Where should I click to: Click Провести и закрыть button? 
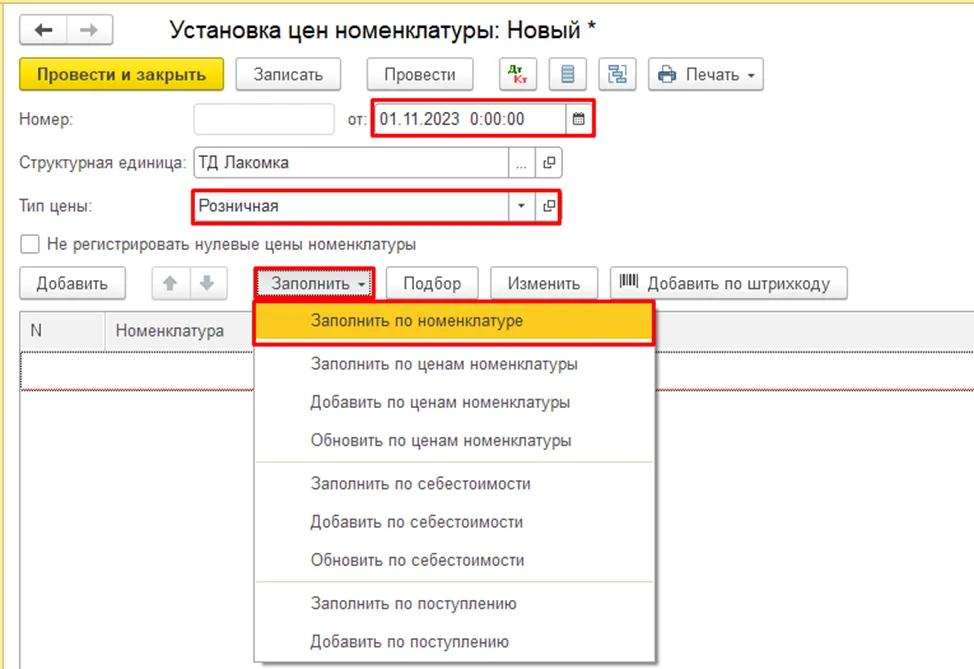coord(122,75)
